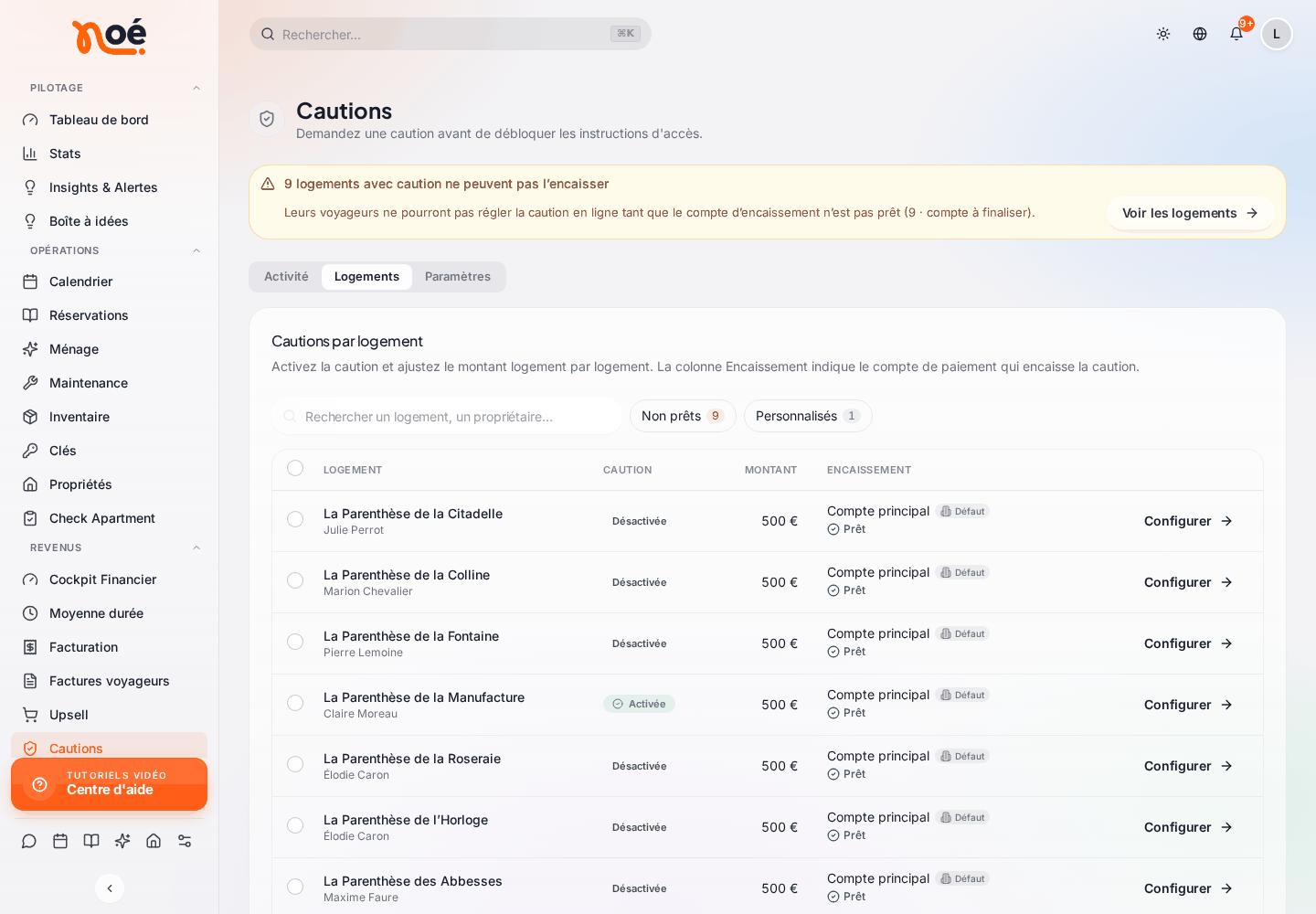The width and height of the screenshot is (1316, 914).
Task: Collapse the sidebar with the chevron button
Action: (x=110, y=888)
